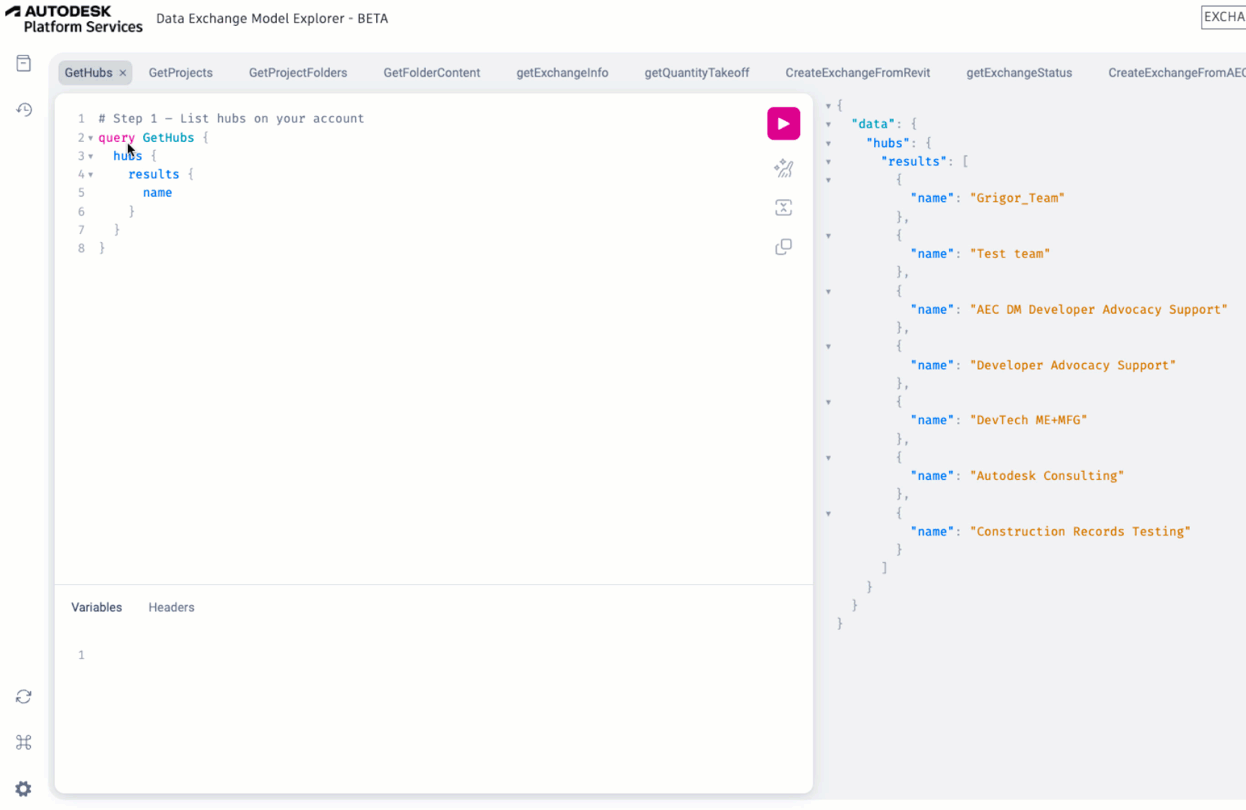
Task: Close the GetHubs tab
Action: coord(123,73)
